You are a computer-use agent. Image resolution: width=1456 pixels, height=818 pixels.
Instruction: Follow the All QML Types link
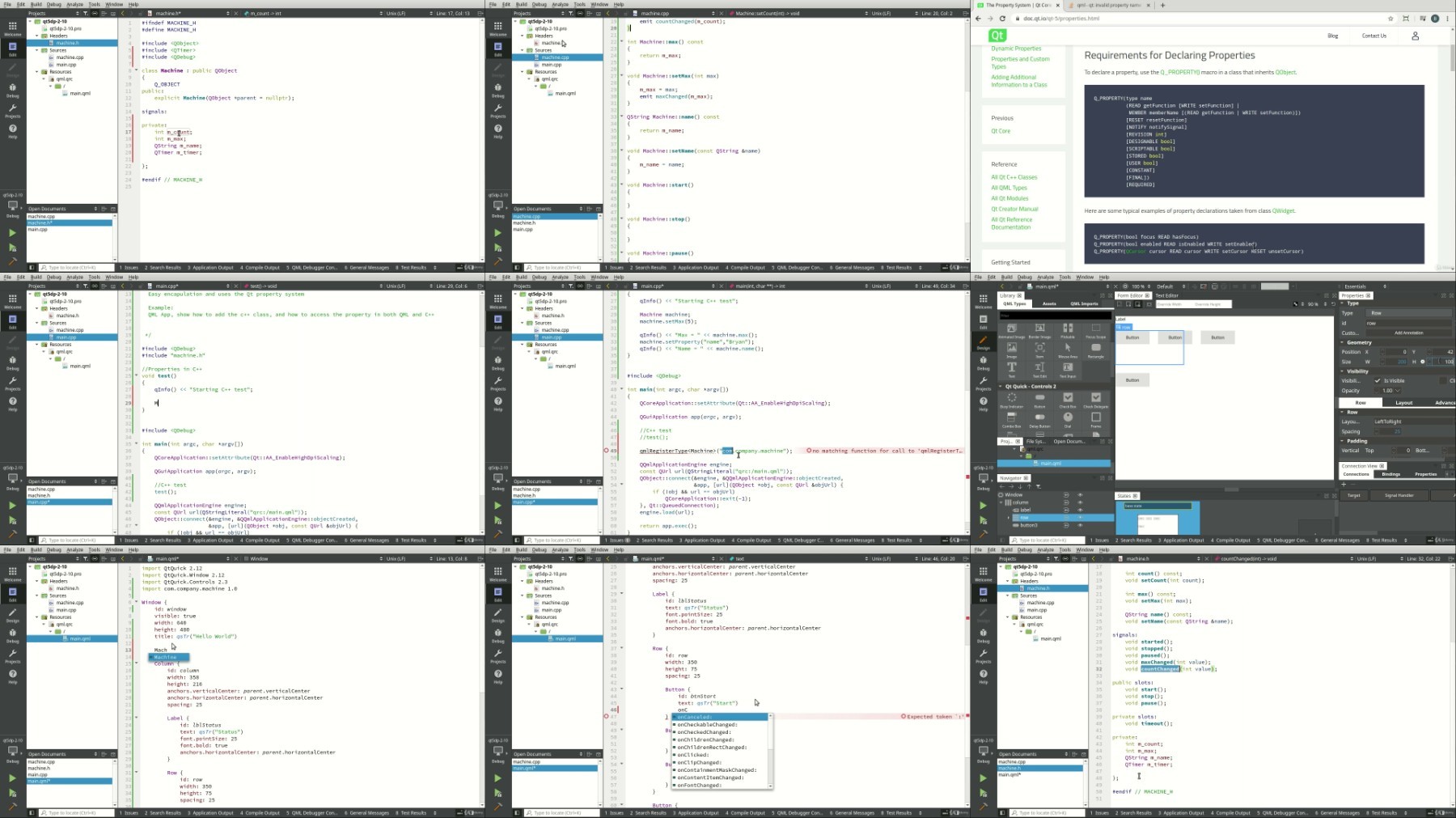pyautogui.click(x=1009, y=188)
